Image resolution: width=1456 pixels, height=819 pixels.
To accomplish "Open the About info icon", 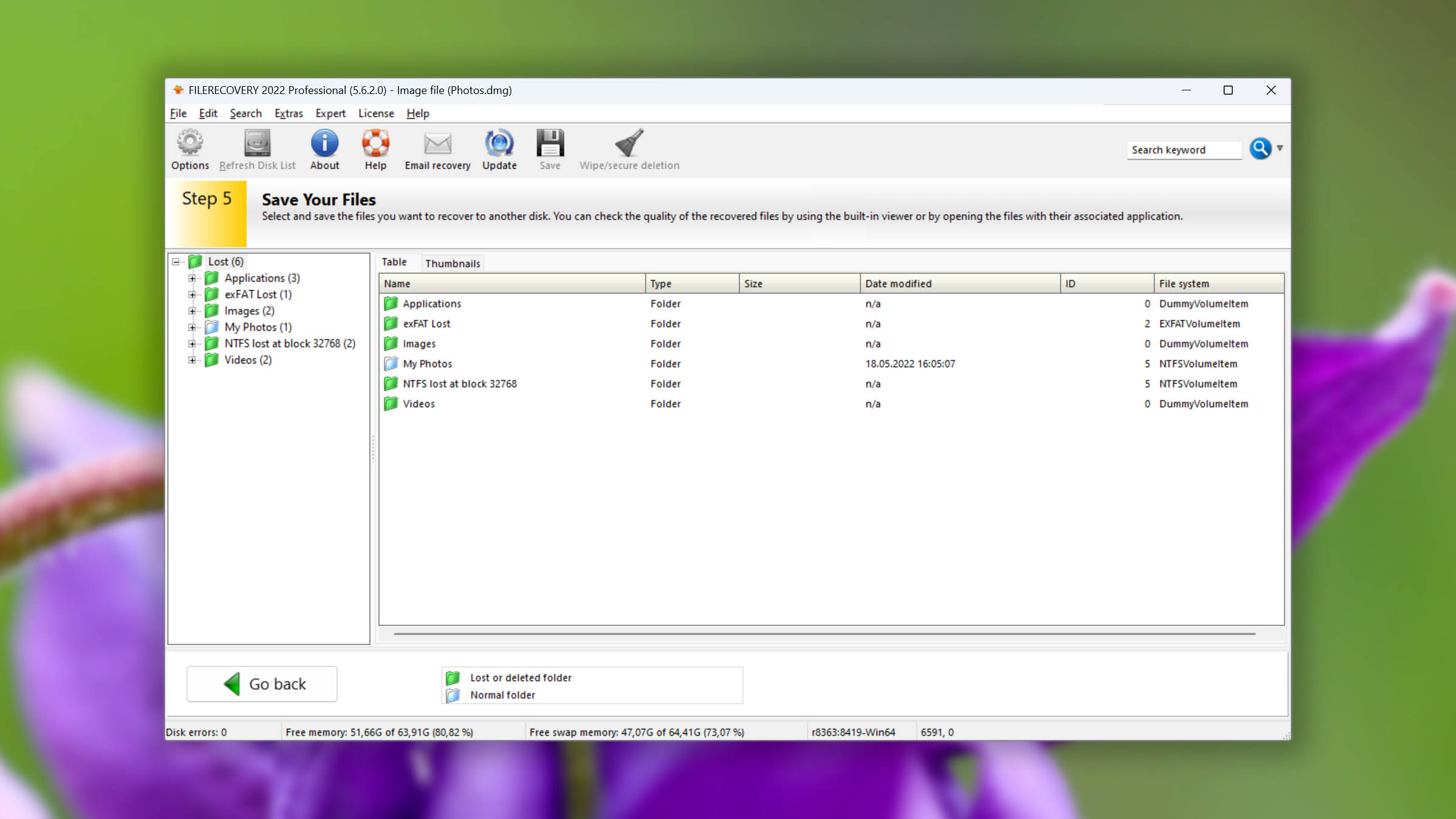I will click(325, 143).
